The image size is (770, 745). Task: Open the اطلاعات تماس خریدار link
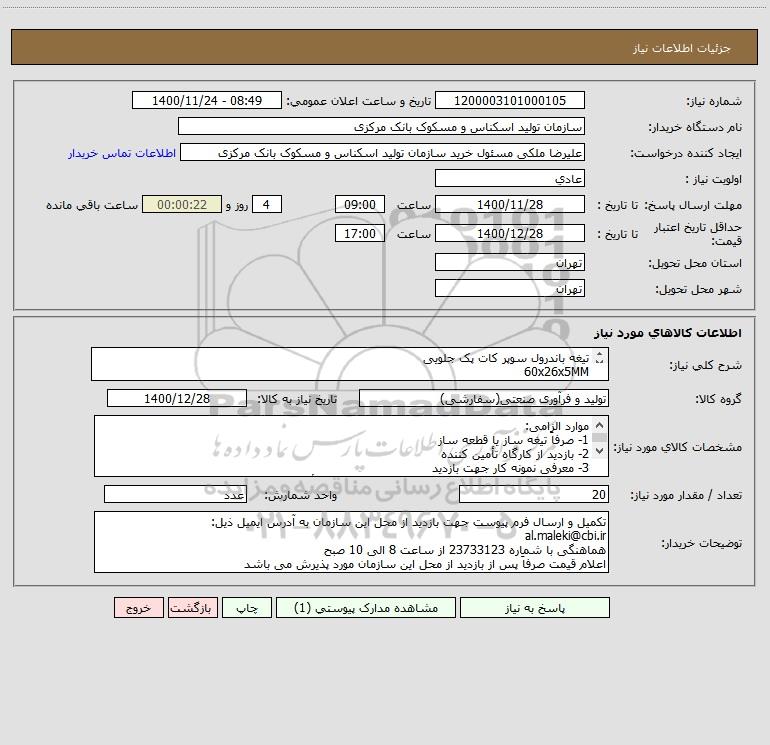click(122, 153)
